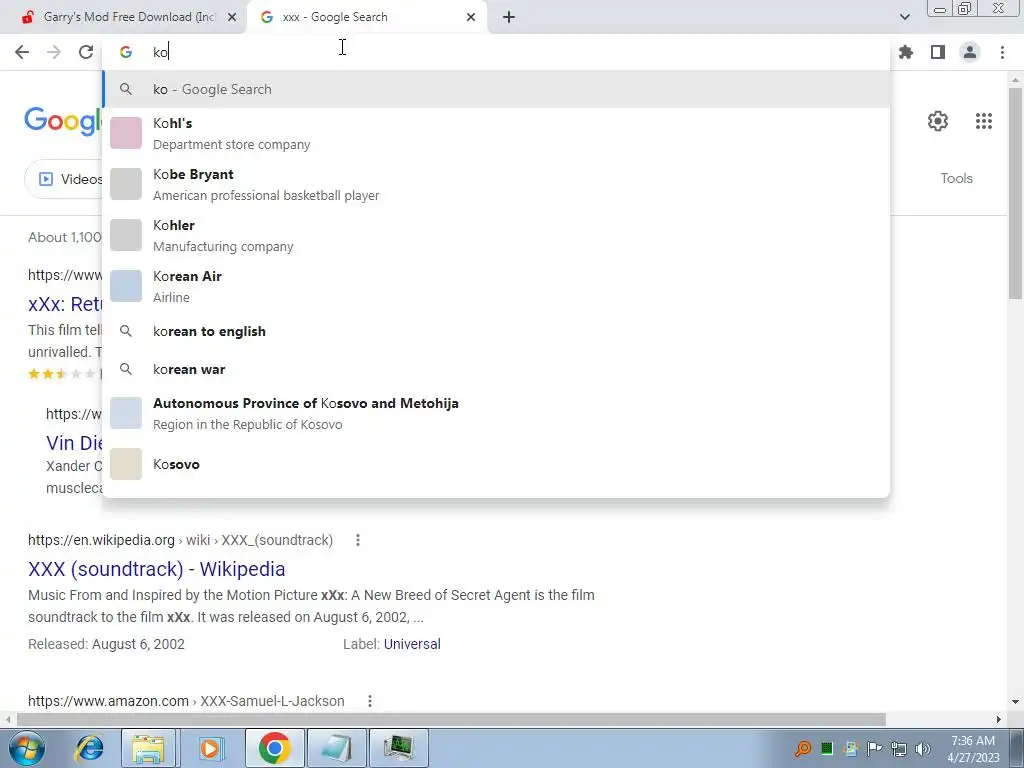Open the Vin Diesel result link

74,443
